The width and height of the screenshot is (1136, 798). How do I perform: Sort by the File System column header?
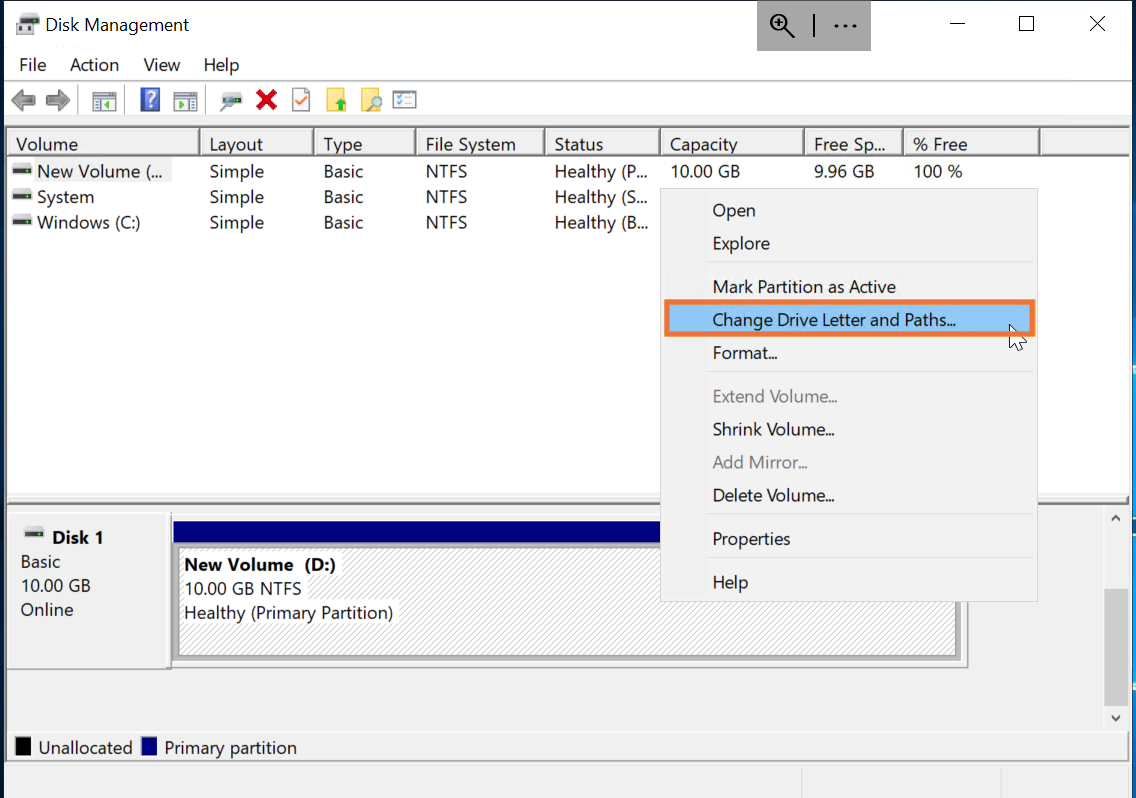(480, 144)
